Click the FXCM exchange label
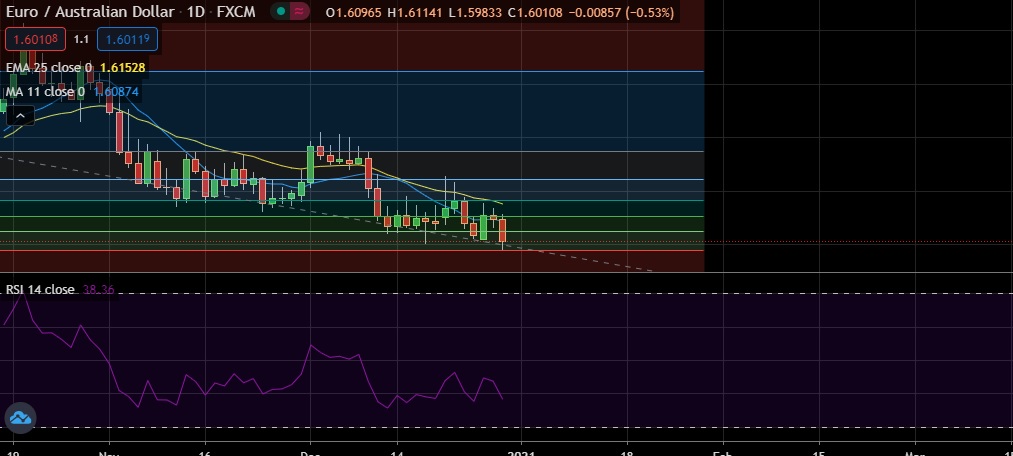 (236, 12)
